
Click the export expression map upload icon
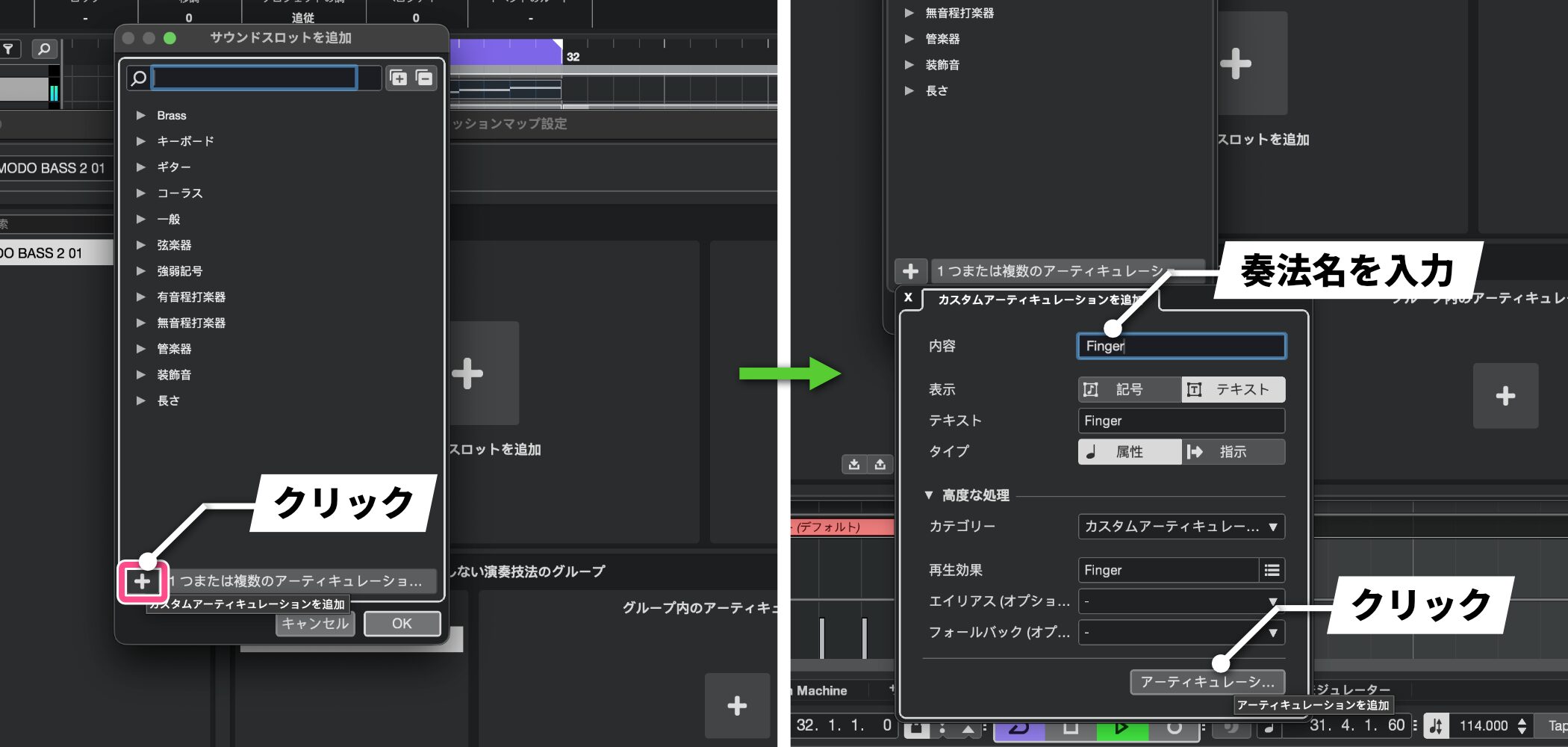pyautogui.click(x=880, y=465)
